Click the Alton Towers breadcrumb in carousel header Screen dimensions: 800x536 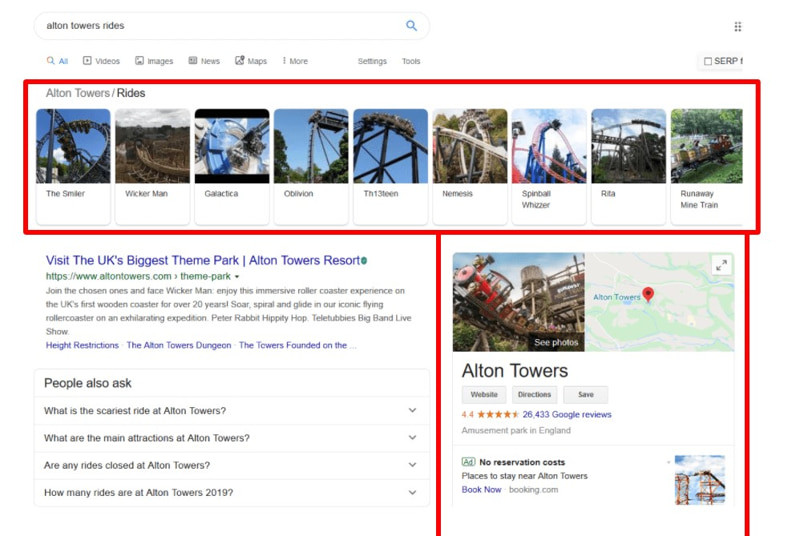pos(78,93)
